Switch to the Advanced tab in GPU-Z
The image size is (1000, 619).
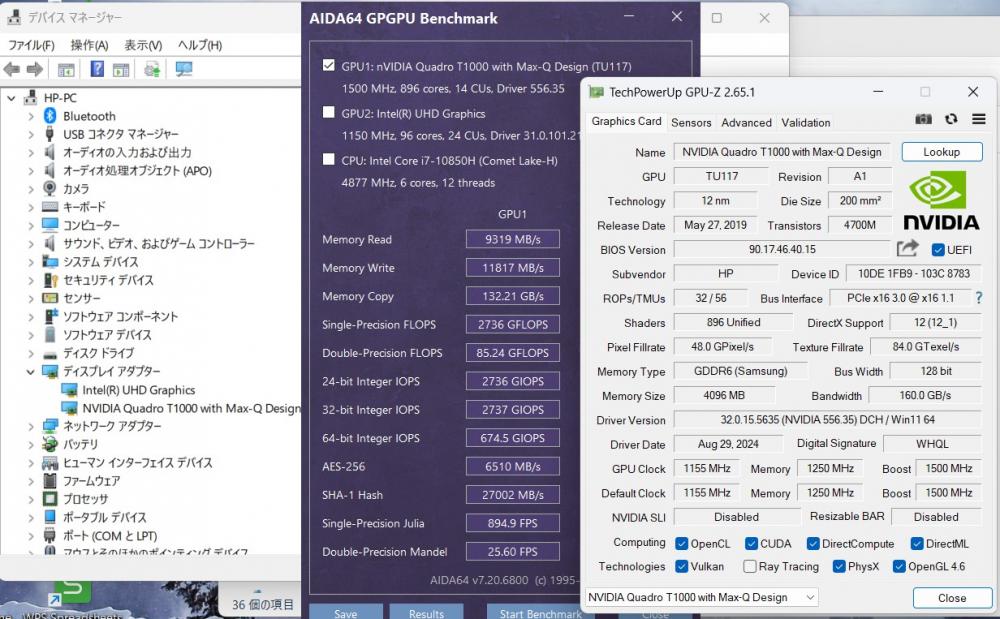pyautogui.click(x=746, y=122)
